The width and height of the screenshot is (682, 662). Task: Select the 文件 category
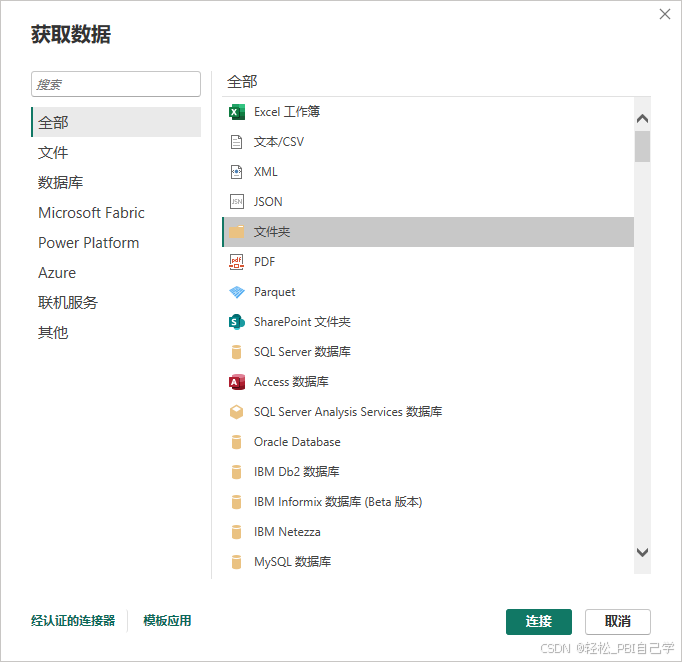(116, 153)
